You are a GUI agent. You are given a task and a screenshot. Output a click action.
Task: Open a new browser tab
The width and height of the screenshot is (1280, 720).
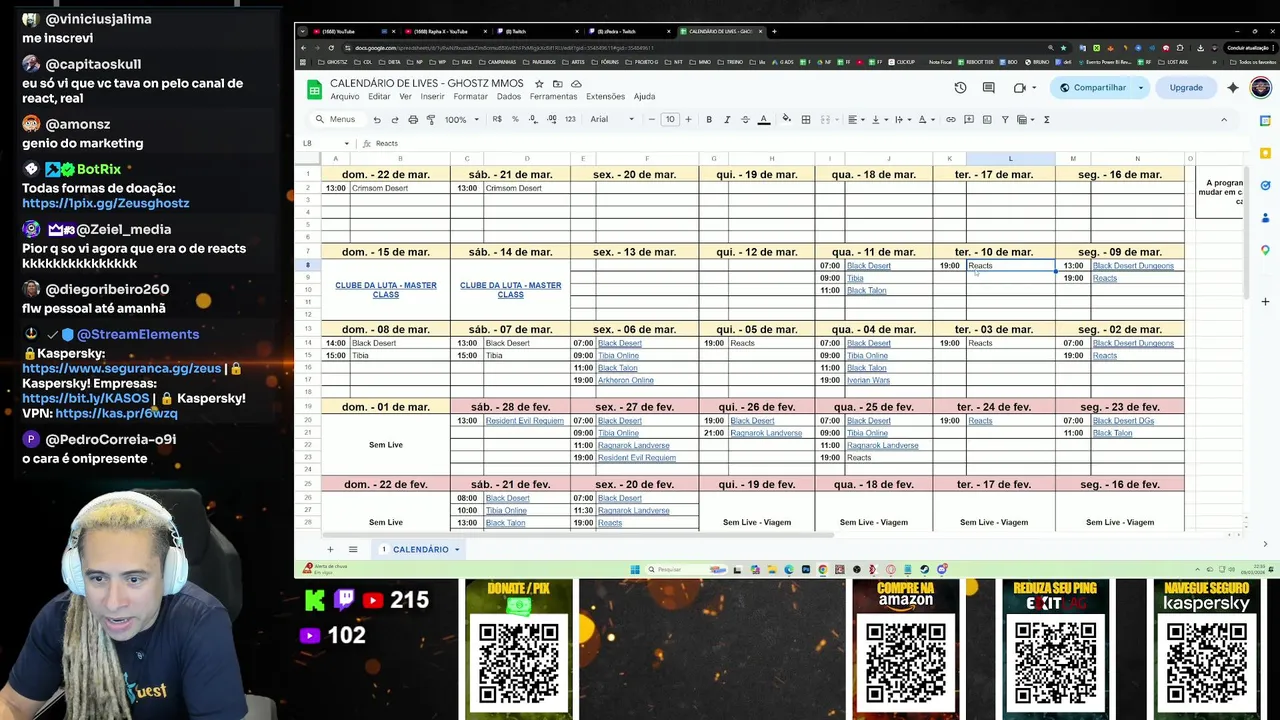[x=774, y=31]
